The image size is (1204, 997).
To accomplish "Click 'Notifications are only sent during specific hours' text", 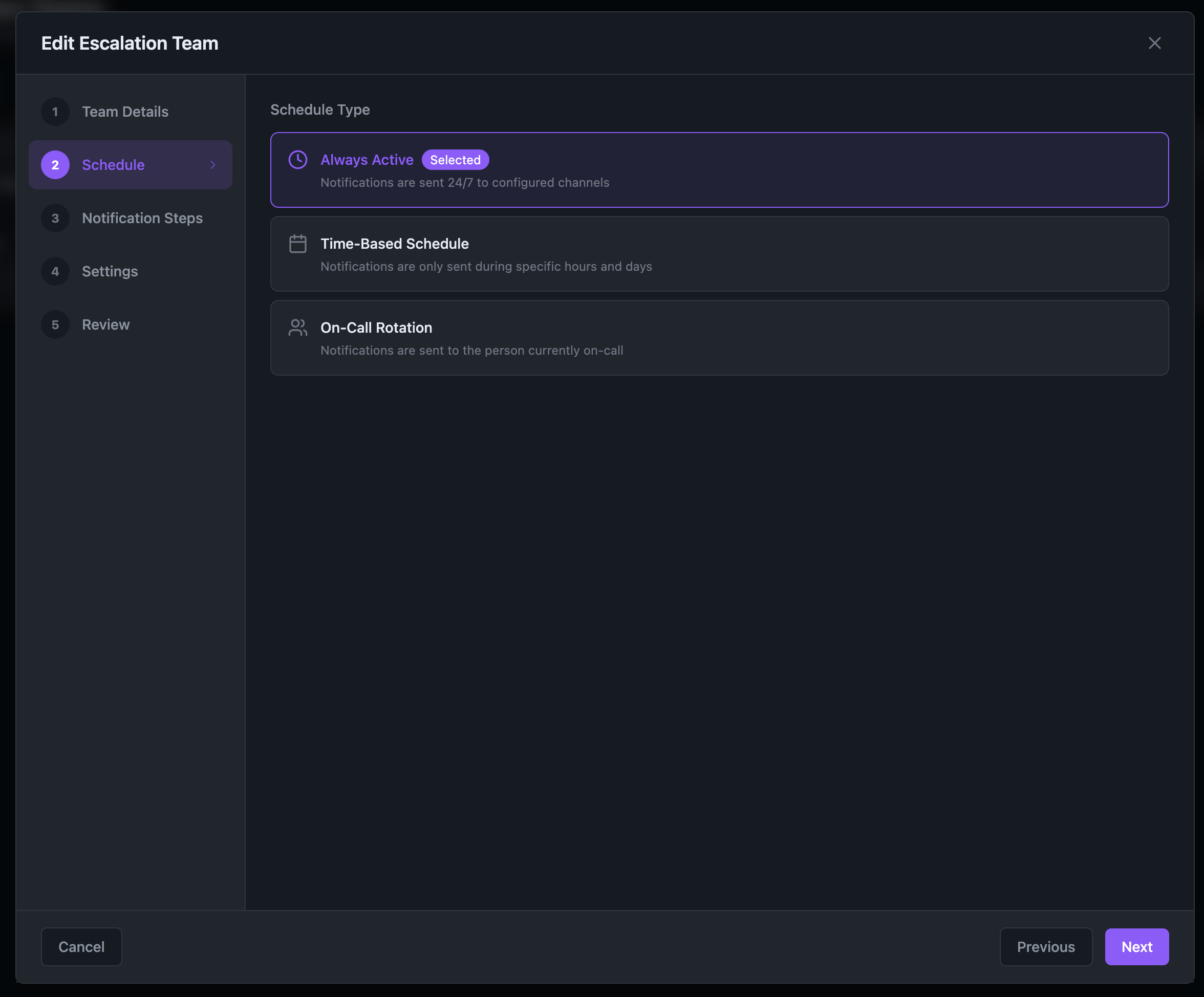I will (x=486, y=267).
